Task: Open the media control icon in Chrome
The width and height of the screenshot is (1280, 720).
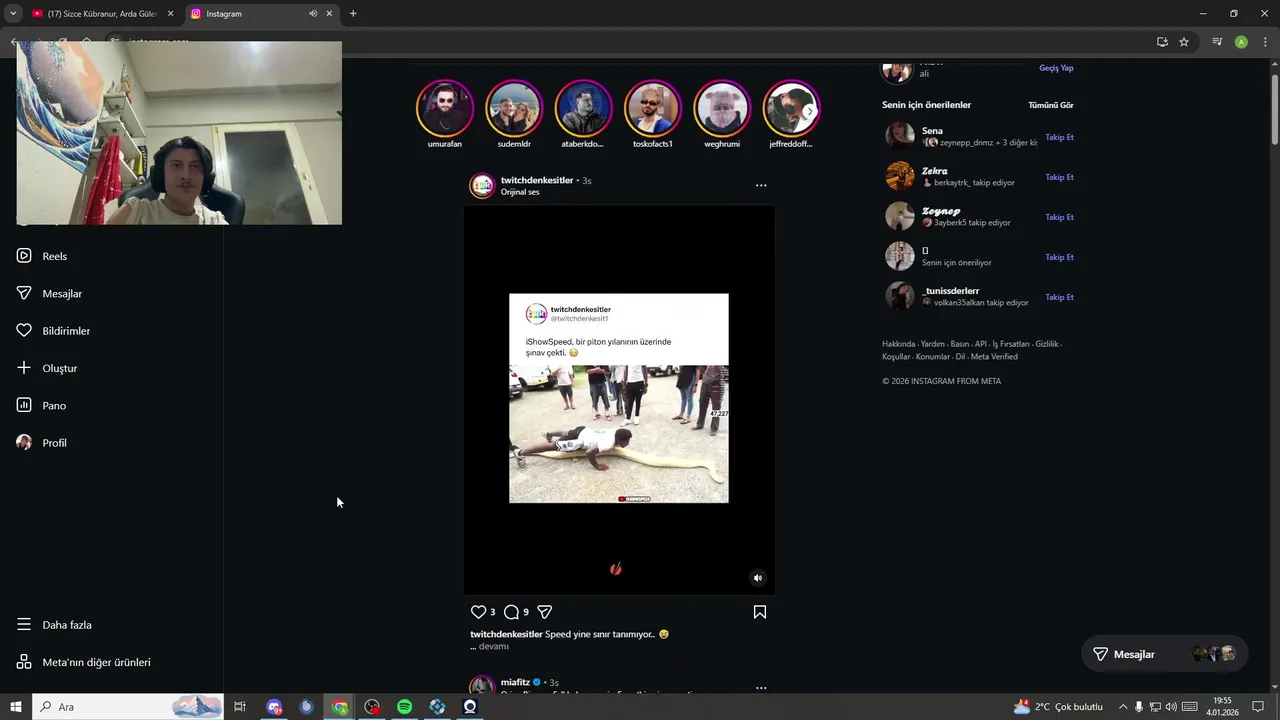Action: click(x=1217, y=42)
